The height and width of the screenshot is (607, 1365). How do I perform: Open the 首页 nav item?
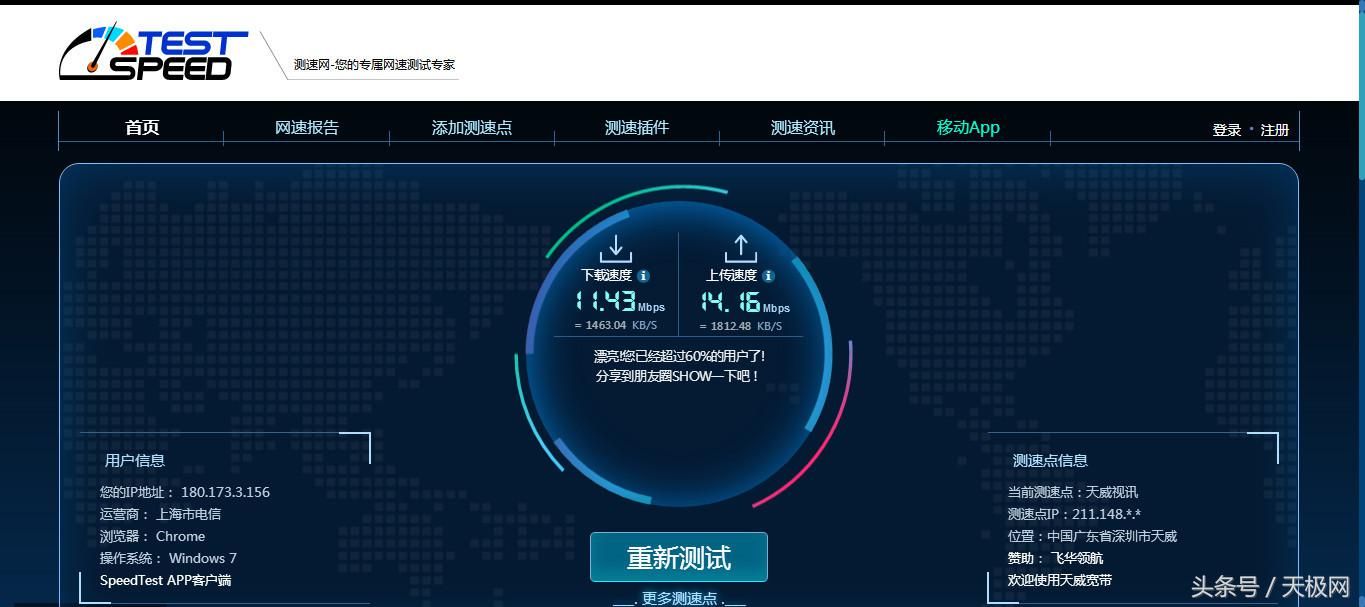tap(142, 128)
